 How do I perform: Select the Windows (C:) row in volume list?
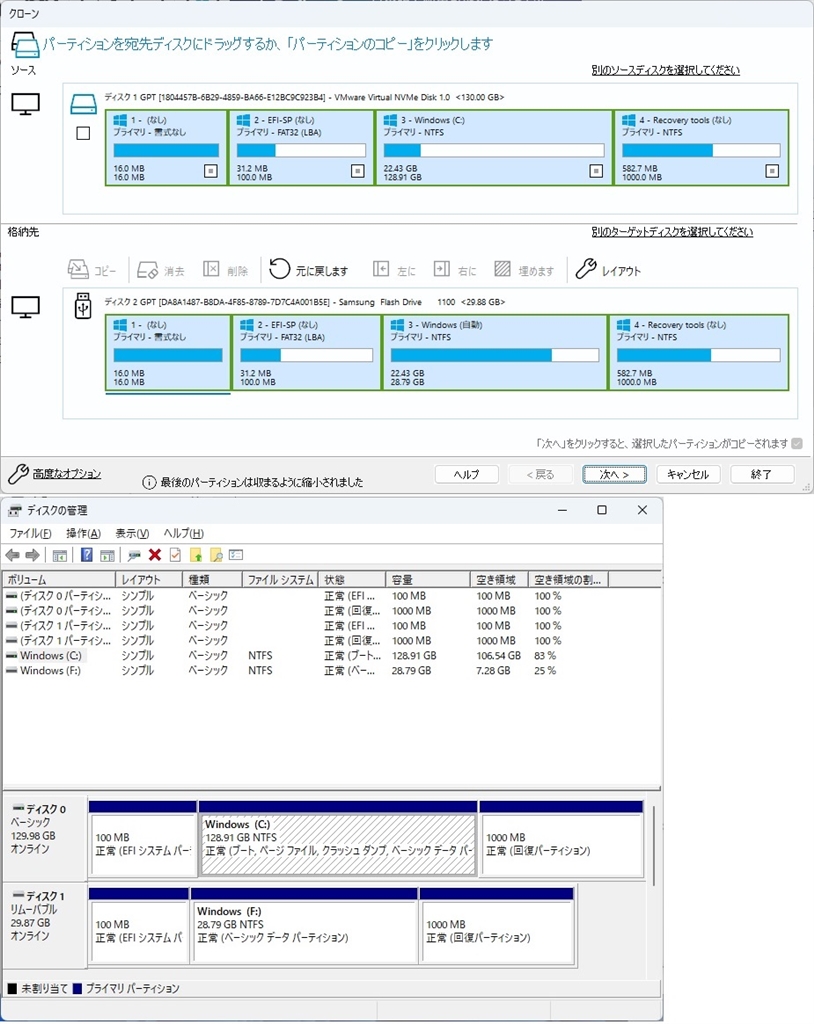tap(332, 656)
